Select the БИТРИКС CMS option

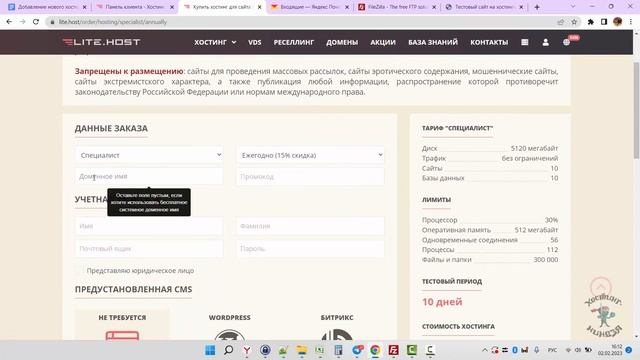tap(337, 324)
